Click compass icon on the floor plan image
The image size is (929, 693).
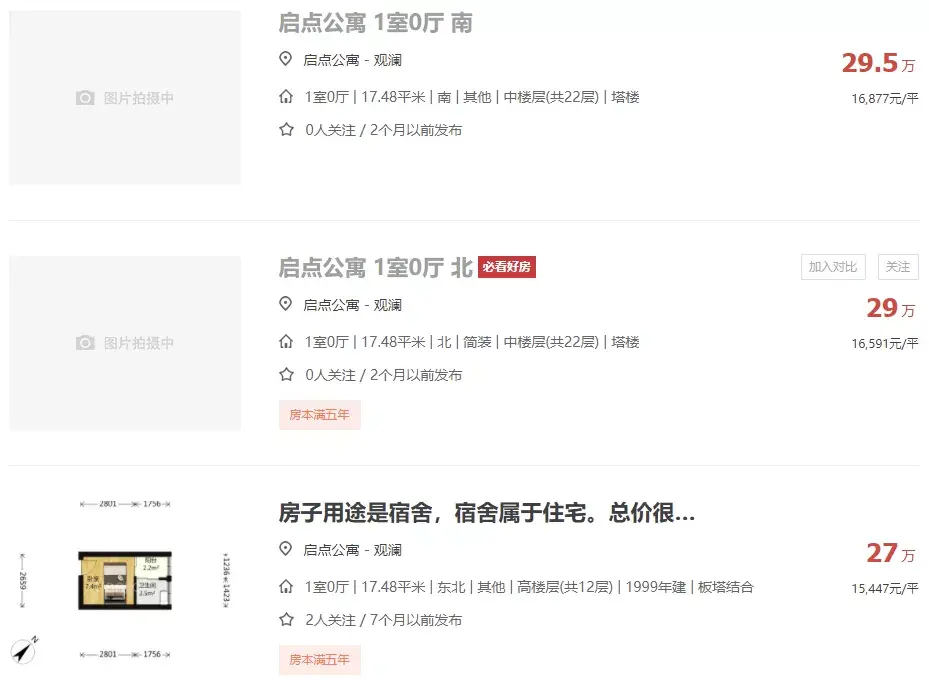click(x=23, y=650)
